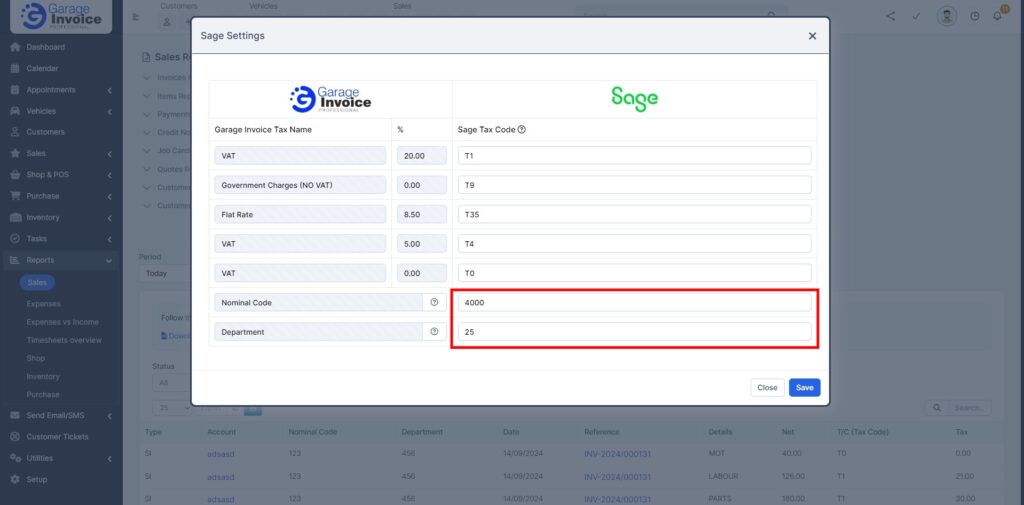Expand the Shop & POS submenu chevron
1024x505 pixels.
[x=110, y=175]
